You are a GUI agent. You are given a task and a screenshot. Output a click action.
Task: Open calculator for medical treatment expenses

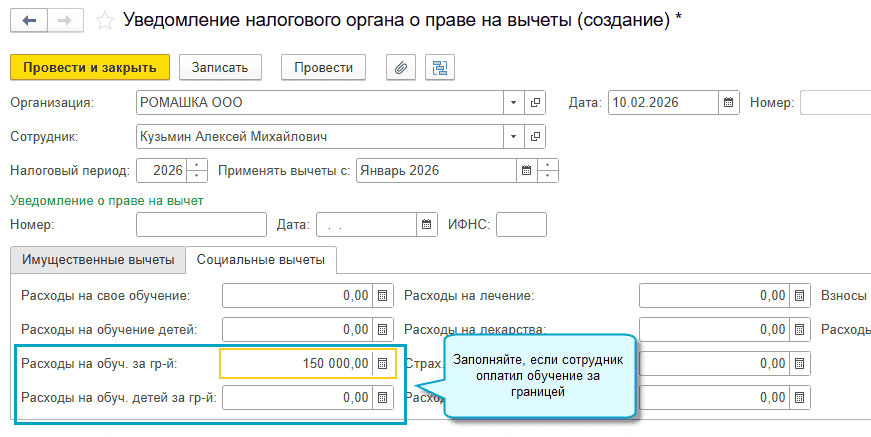pos(798,296)
